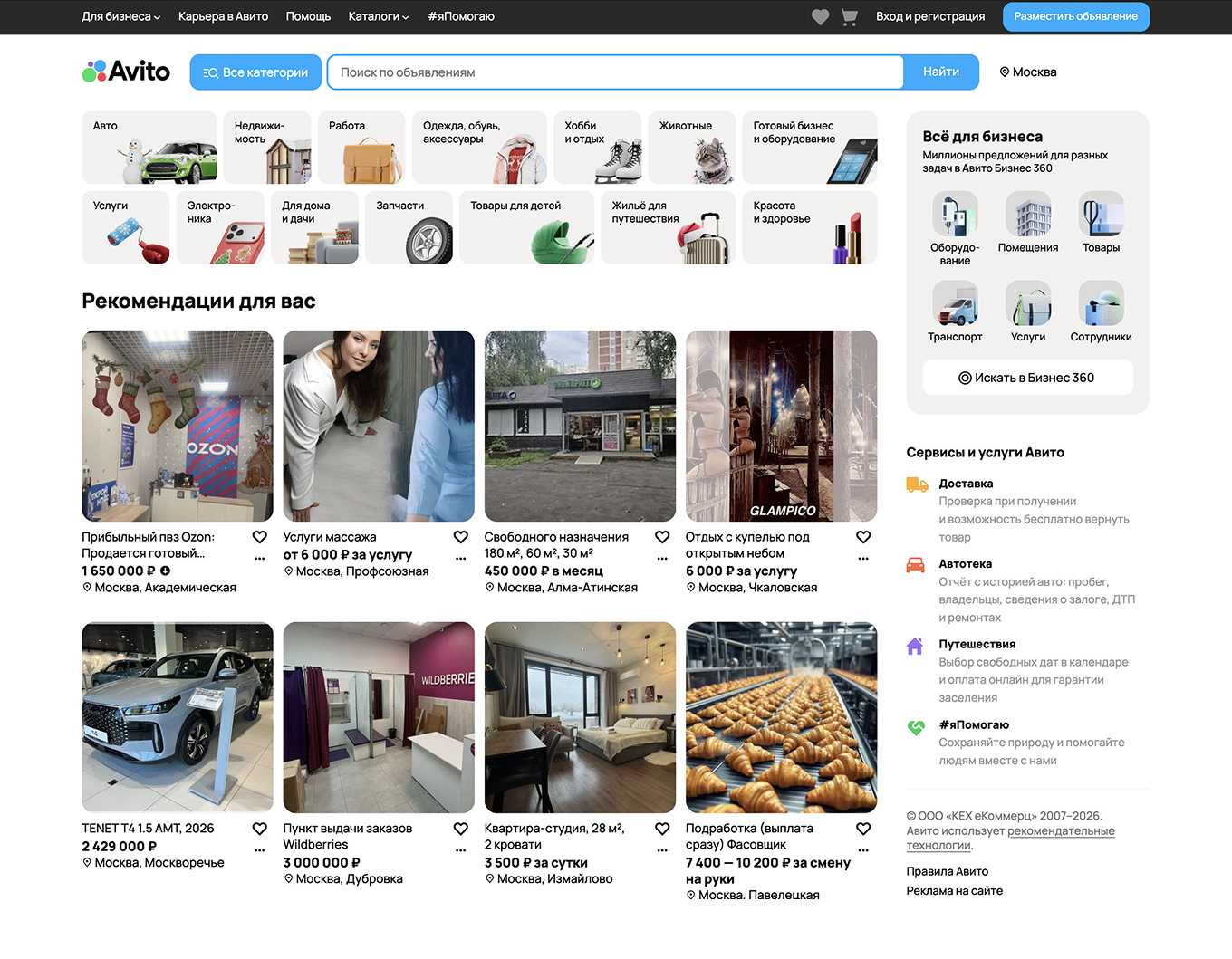Open more options for Отдых с купелью listing
Viewport: 1232px width, 959px height.
click(863, 558)
